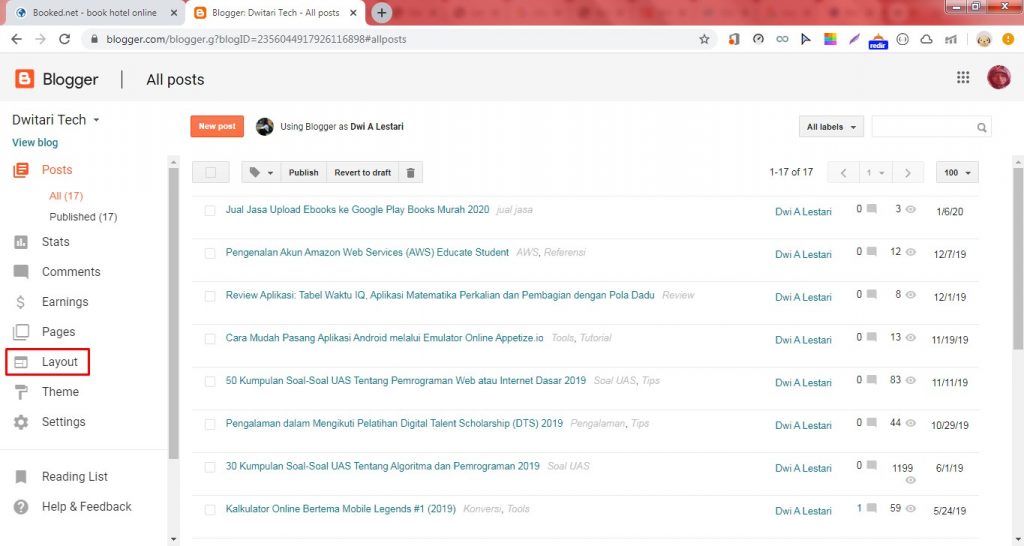Image resolution: width=1024 pixels, height=546 pixels.
Task: Click the AWS label on Pengenalan post
Action: click(526, 252)
